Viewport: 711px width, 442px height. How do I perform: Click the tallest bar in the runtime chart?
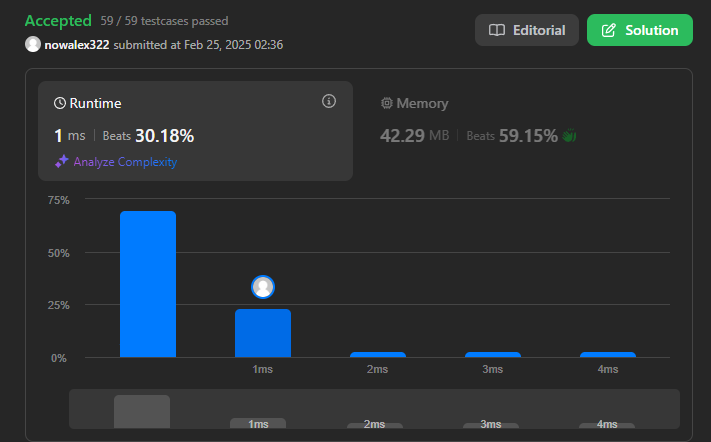[x=147, y=284]
